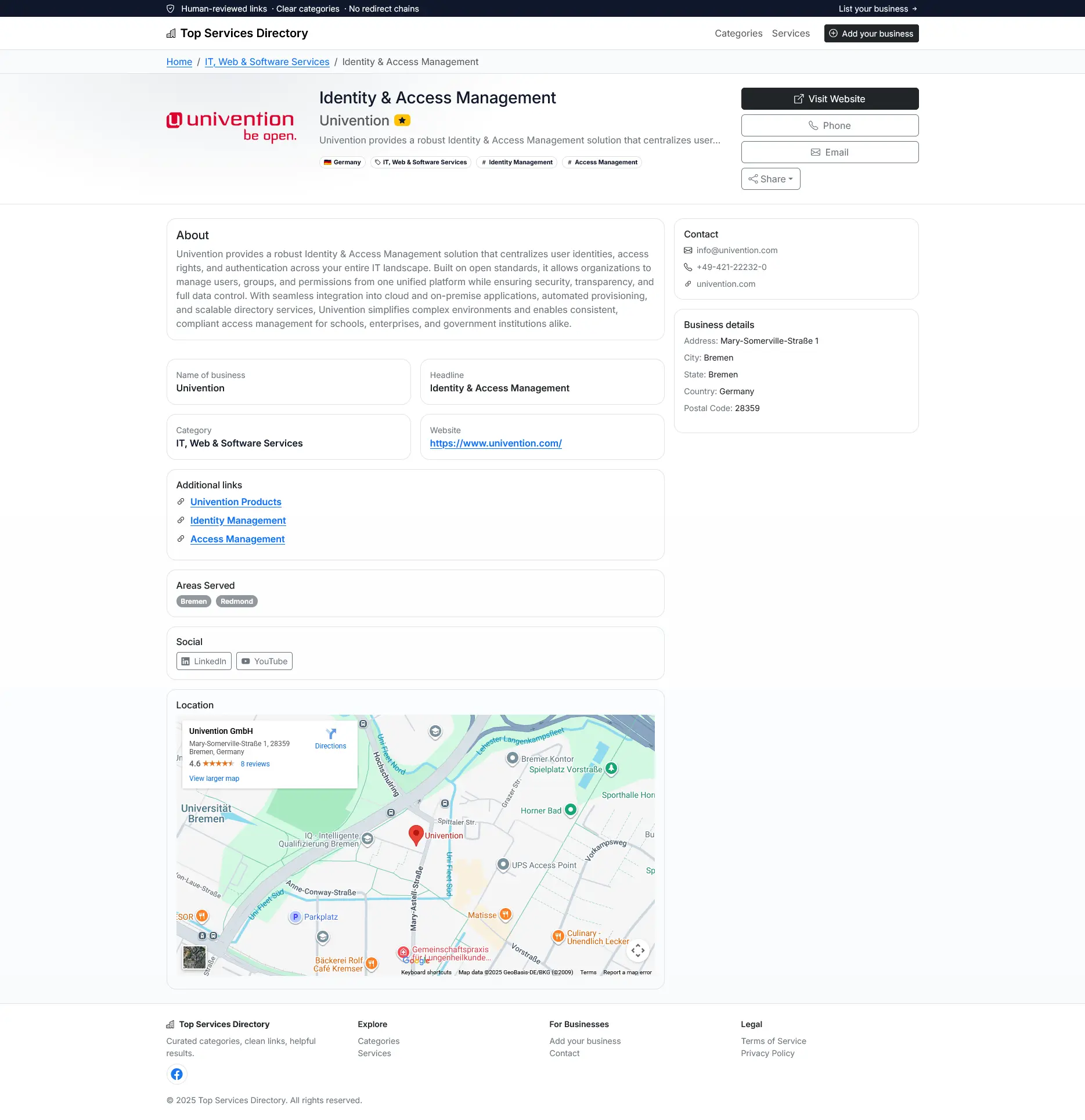Click footer Contact link
Viewport: 1085px width, 1120px height.
(x=564, y=1054)
